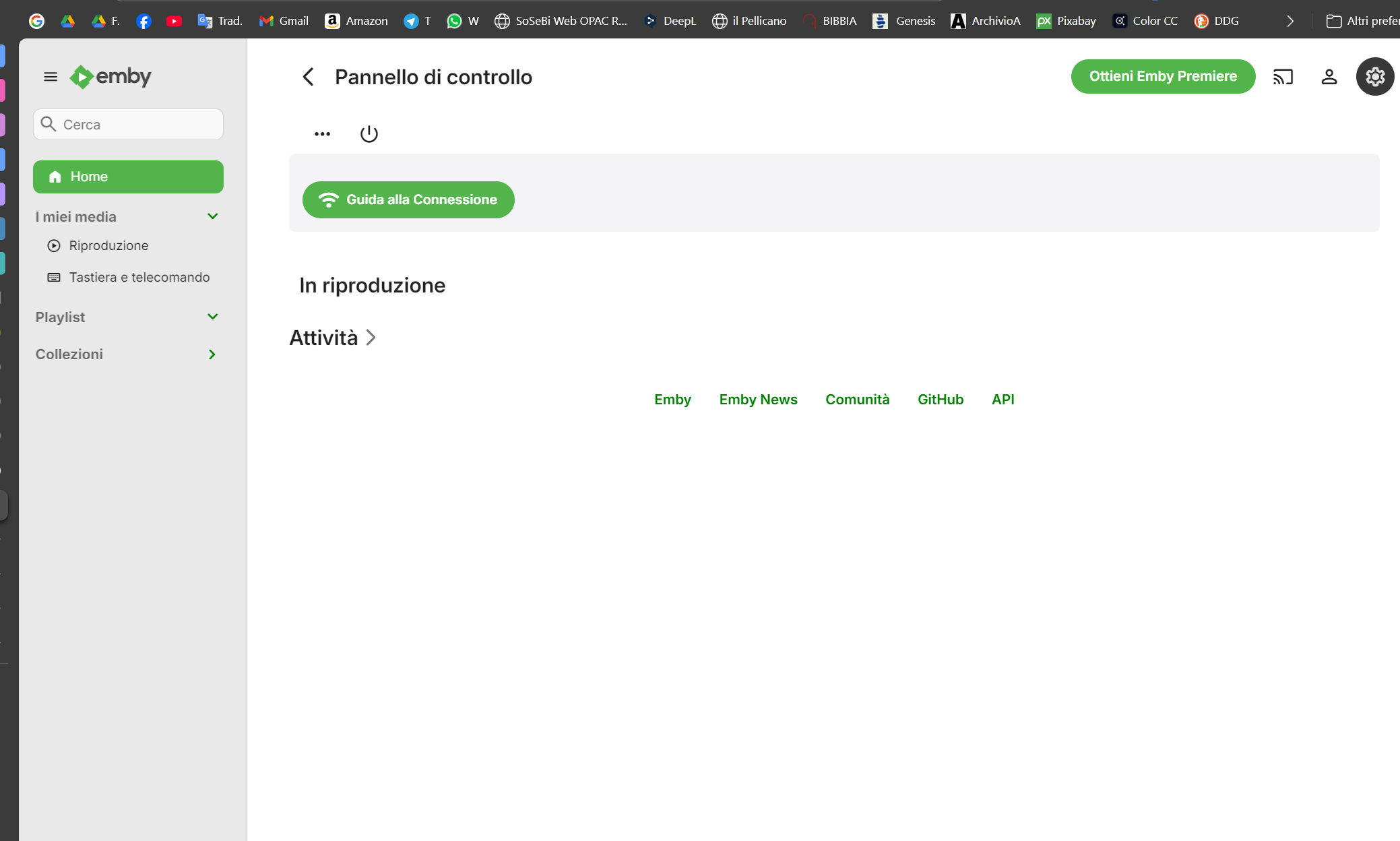This screenshot has height=841, width=1400.
Task: Open the Emby News link
Action: click(x=758, y=400)
